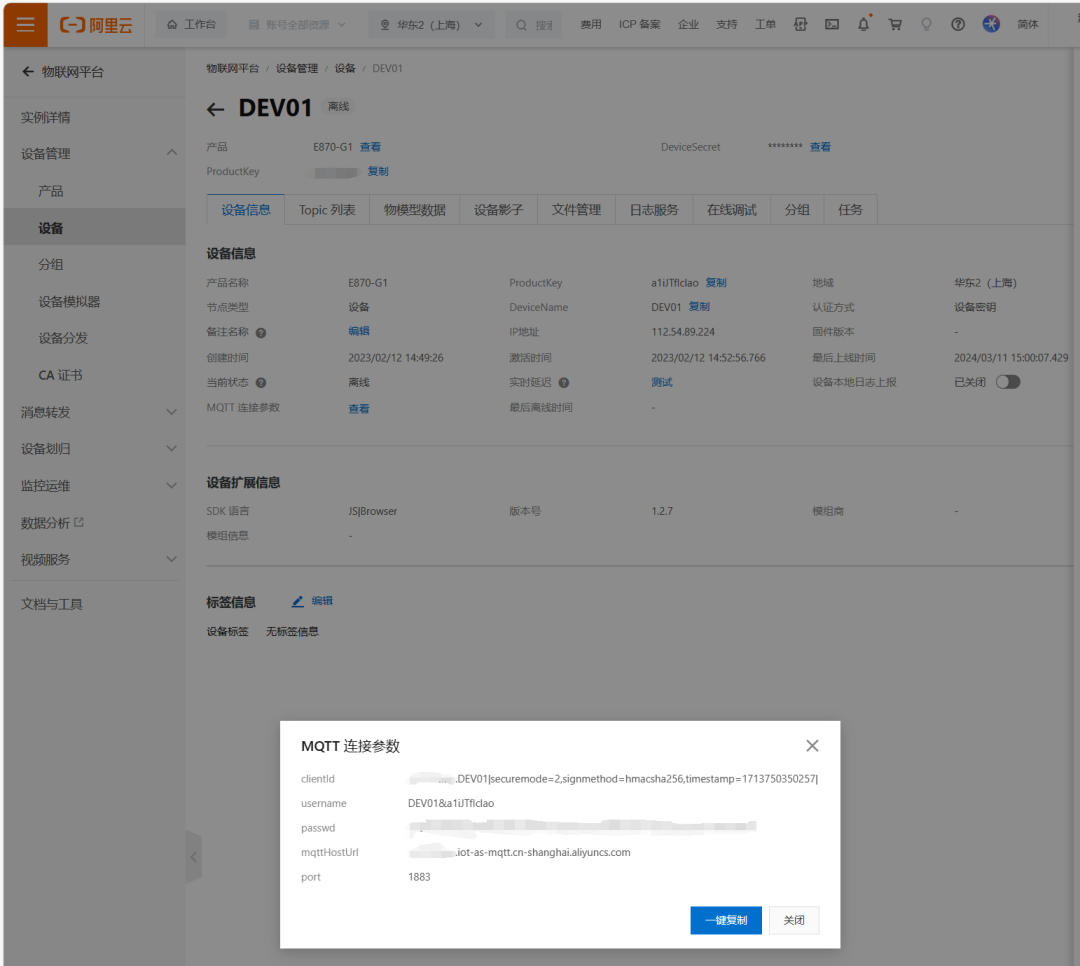Open the 华东2 (上海) region dropdown
This screenshot has width=1080, height=966.
pos(431,24)
